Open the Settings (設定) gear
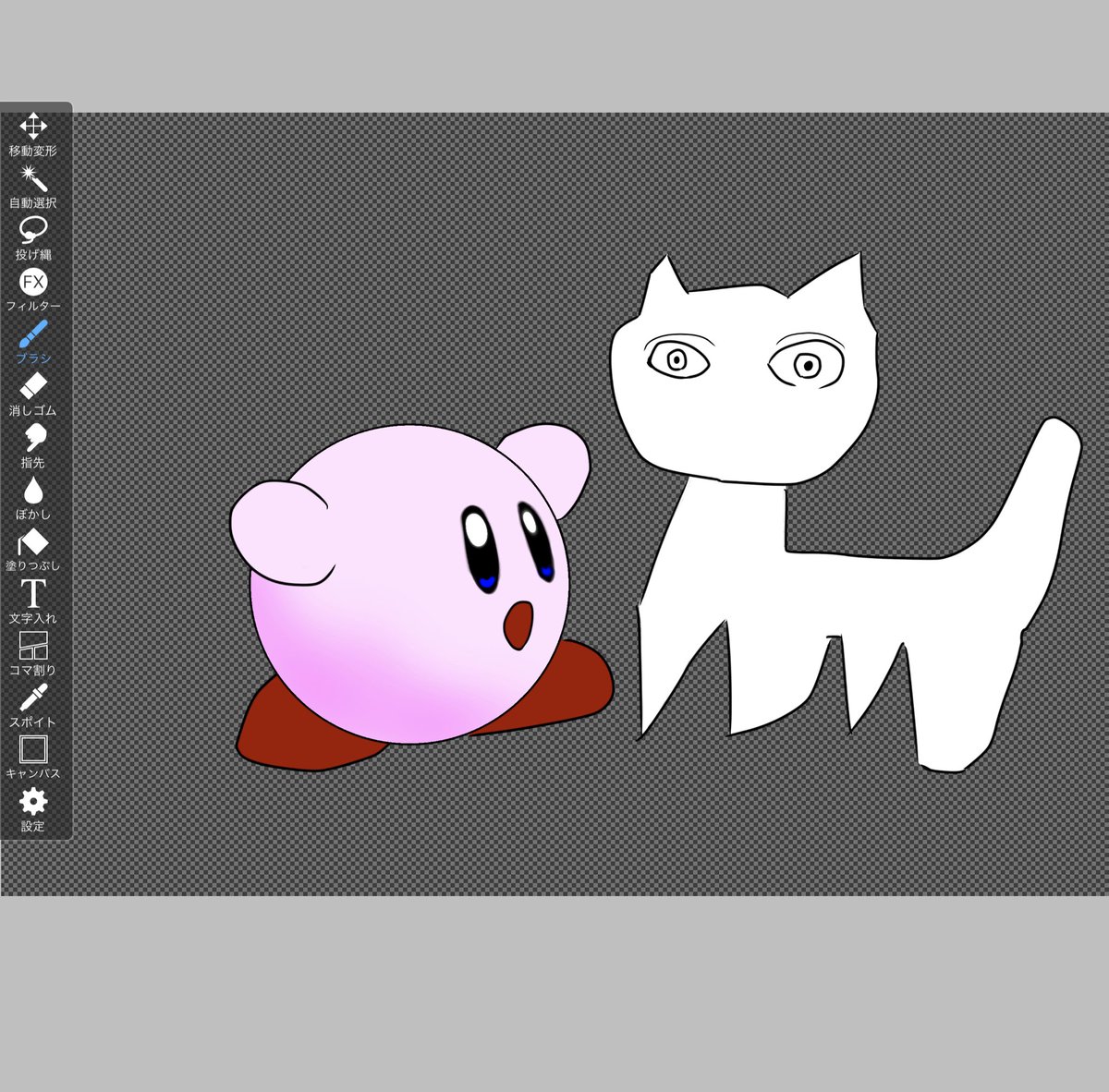 pyautogui.click(x=33, y=809)
